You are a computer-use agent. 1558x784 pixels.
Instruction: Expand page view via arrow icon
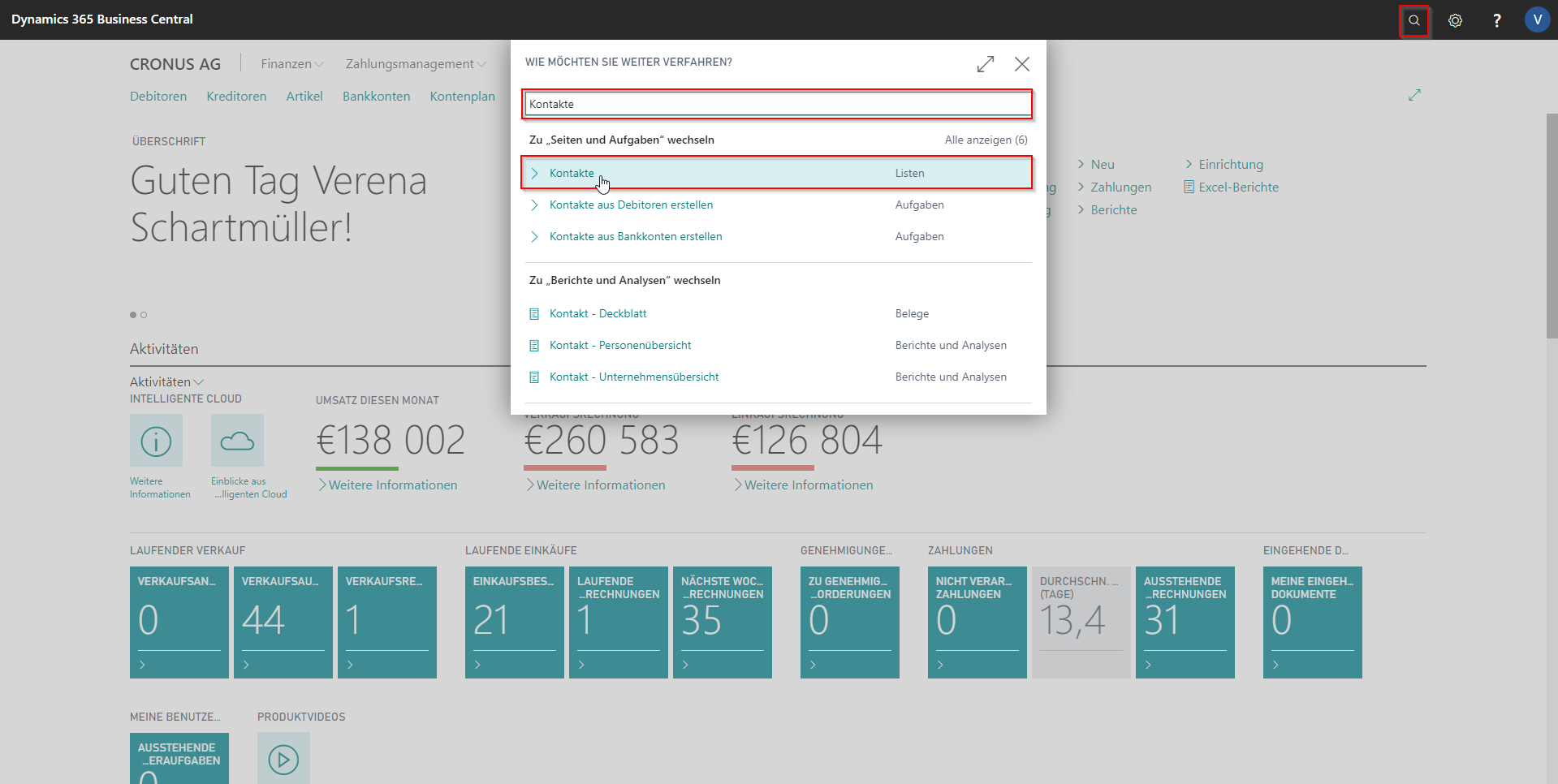coord(1414,95)
